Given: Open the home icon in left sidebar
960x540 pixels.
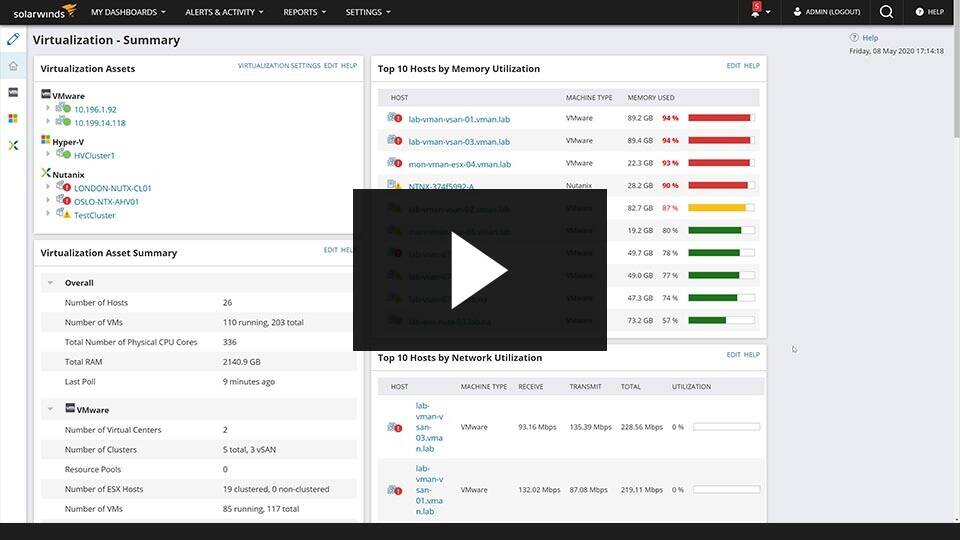Looking at the screenshot, I should 13,66.
